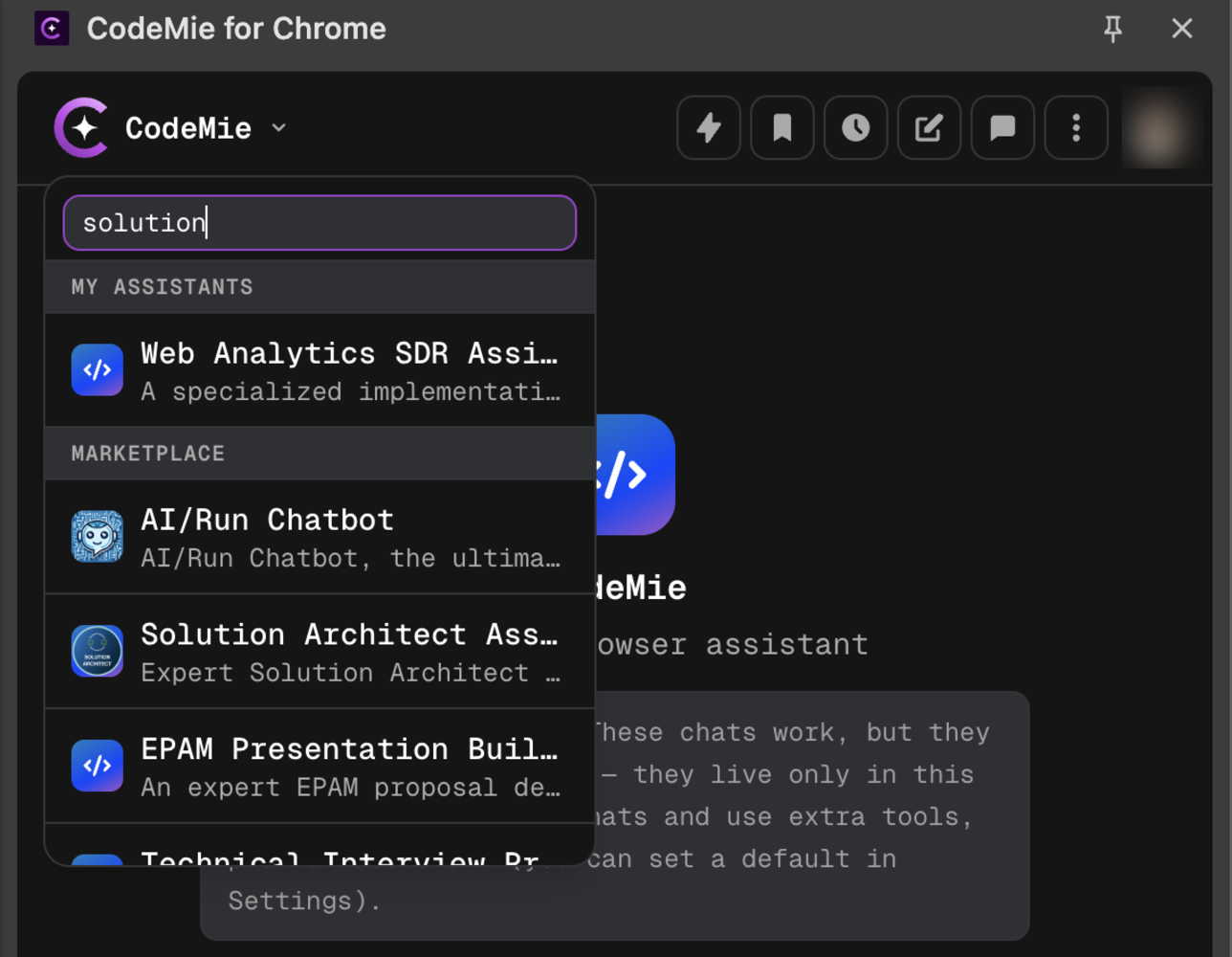Open the three-dot more options menu
The width and height of the screenshot is (1232, 957).
tap(1076, 127)
